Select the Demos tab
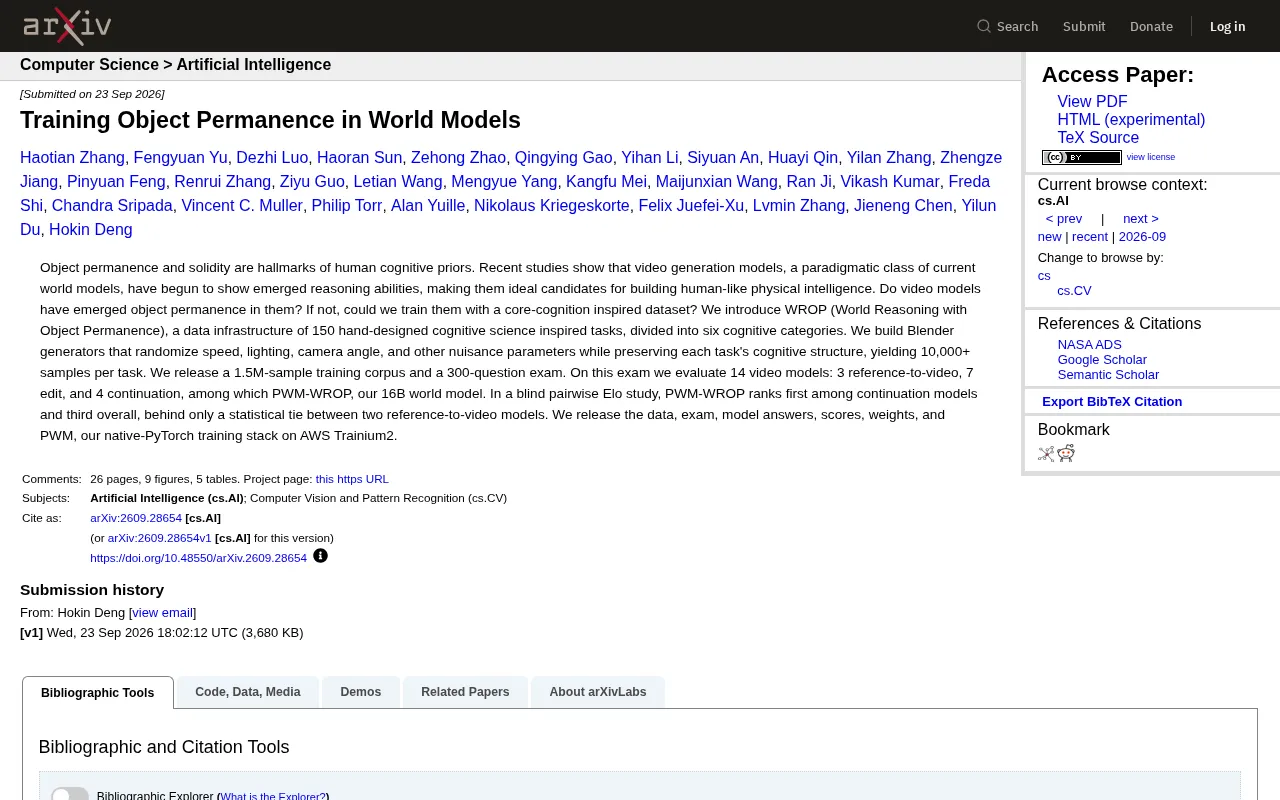The image size is (1280, 800). pyautogui.click(x=361, y=692)
